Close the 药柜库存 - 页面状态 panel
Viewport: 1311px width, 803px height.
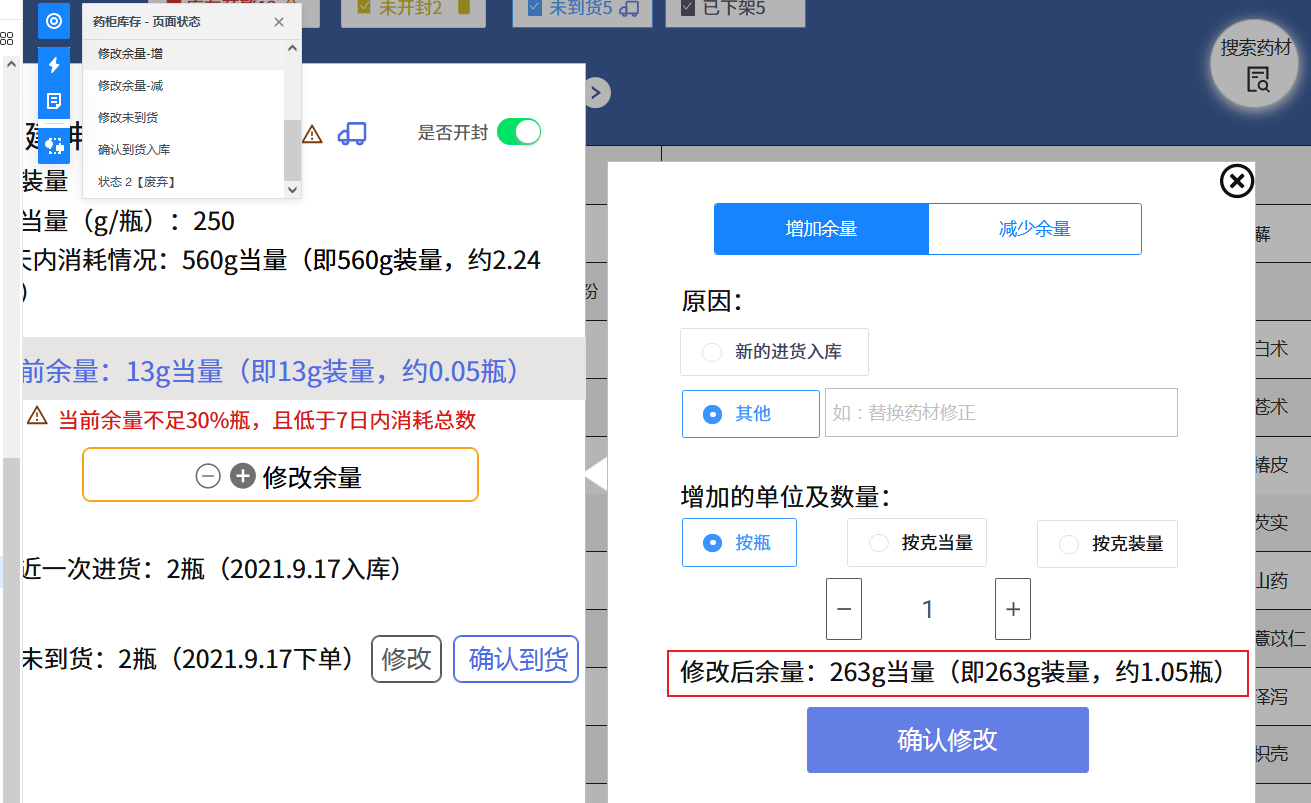click(x=279, y=21)
